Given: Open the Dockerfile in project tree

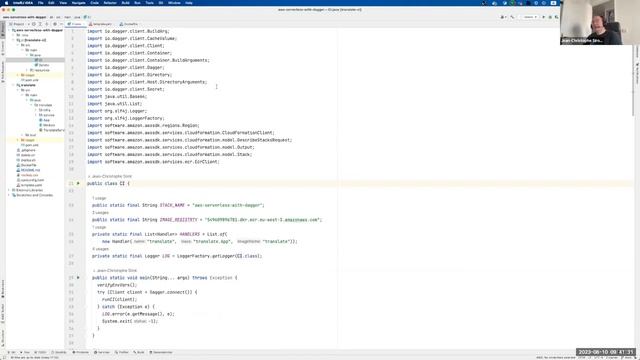Looking at the screenshot, I should 27,165.
